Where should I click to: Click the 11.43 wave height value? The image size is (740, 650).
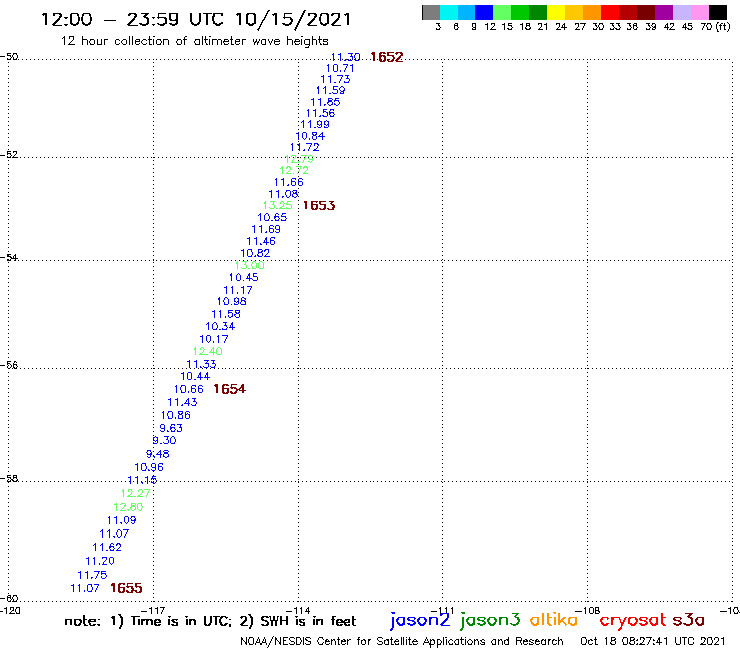pos(182,402)
